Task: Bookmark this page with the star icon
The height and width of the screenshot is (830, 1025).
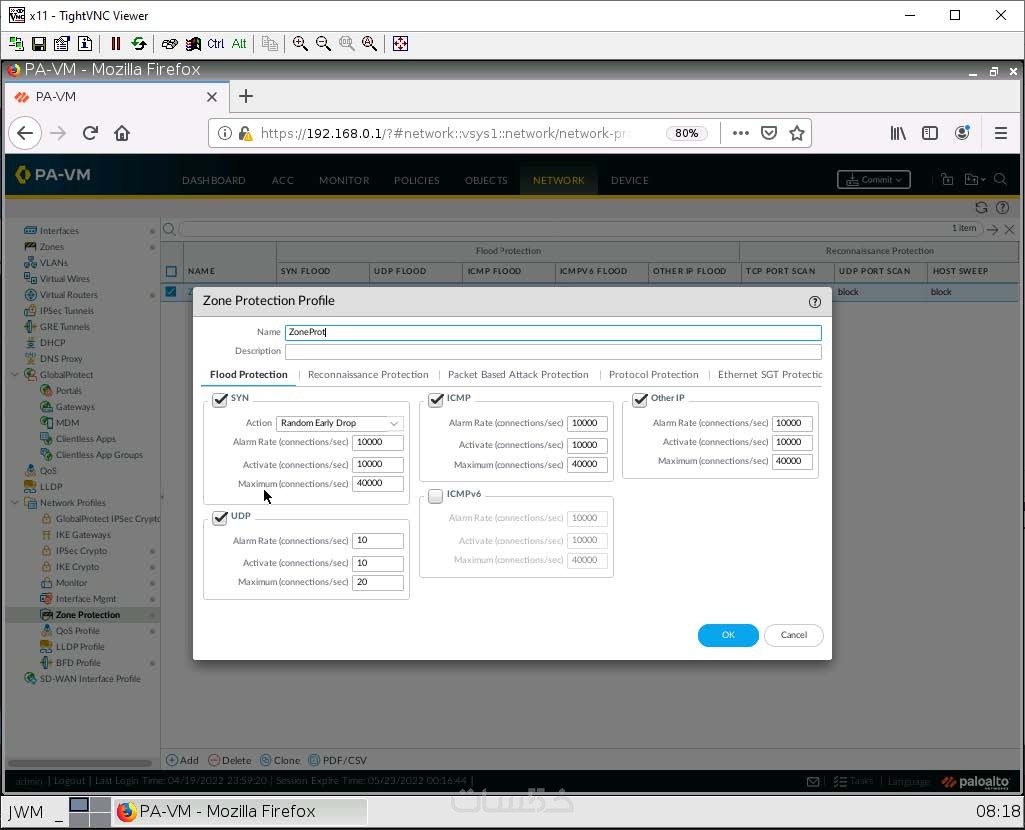Action: (x=796, y=133)
